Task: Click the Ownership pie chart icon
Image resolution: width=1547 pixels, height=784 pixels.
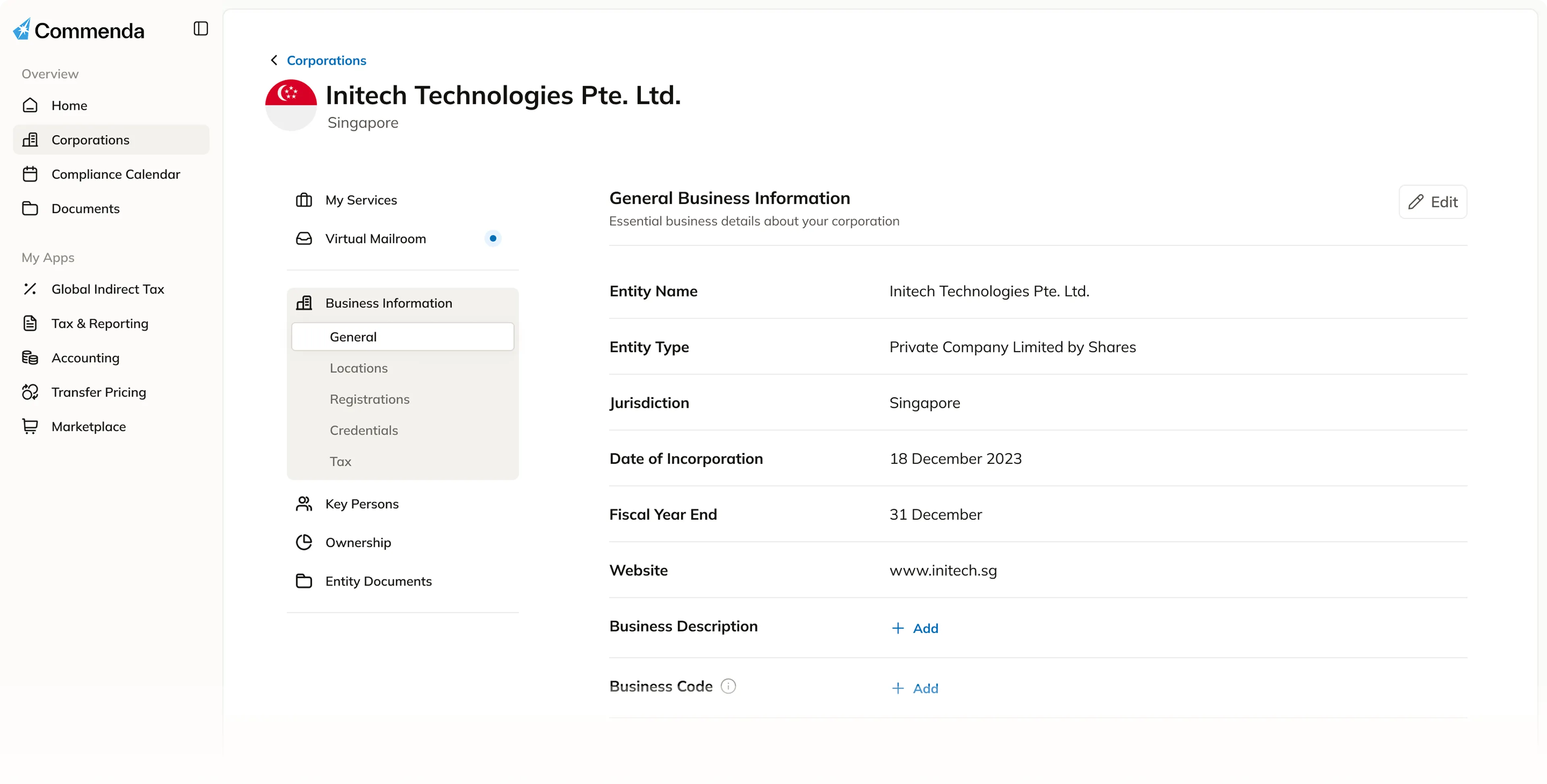Action: [x=304, y=542]
